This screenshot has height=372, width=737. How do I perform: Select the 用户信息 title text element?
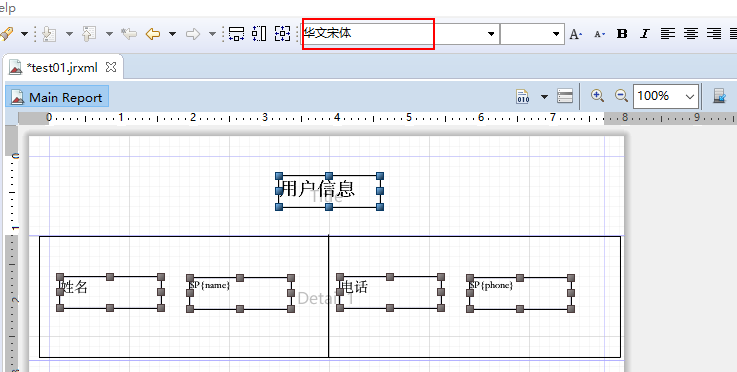click(x=329, y=191)
